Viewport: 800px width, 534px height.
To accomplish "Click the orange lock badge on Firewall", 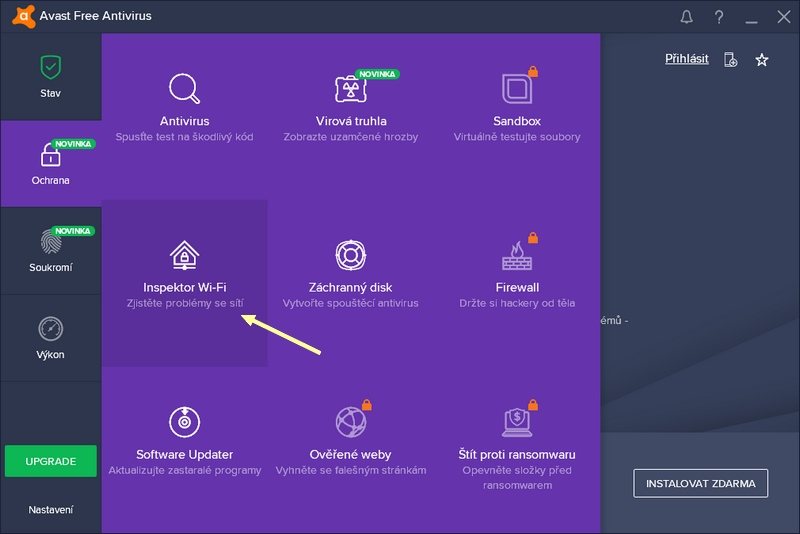I will tap(533, 238).
